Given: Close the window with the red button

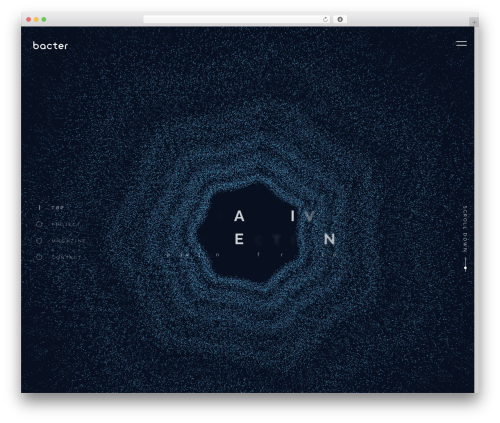Looking at the screenshot, I should [29, 19].
